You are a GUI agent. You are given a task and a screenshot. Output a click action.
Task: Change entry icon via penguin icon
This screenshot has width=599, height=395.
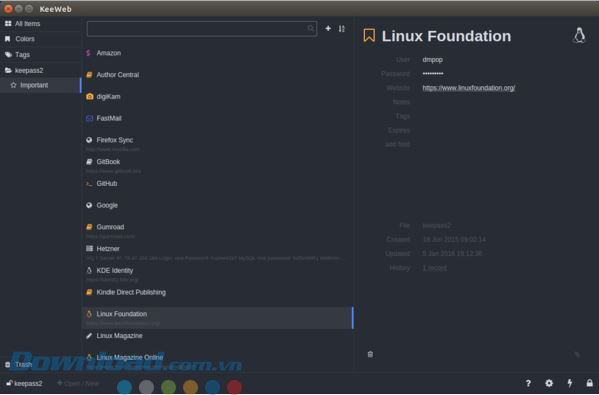[579, 36]
